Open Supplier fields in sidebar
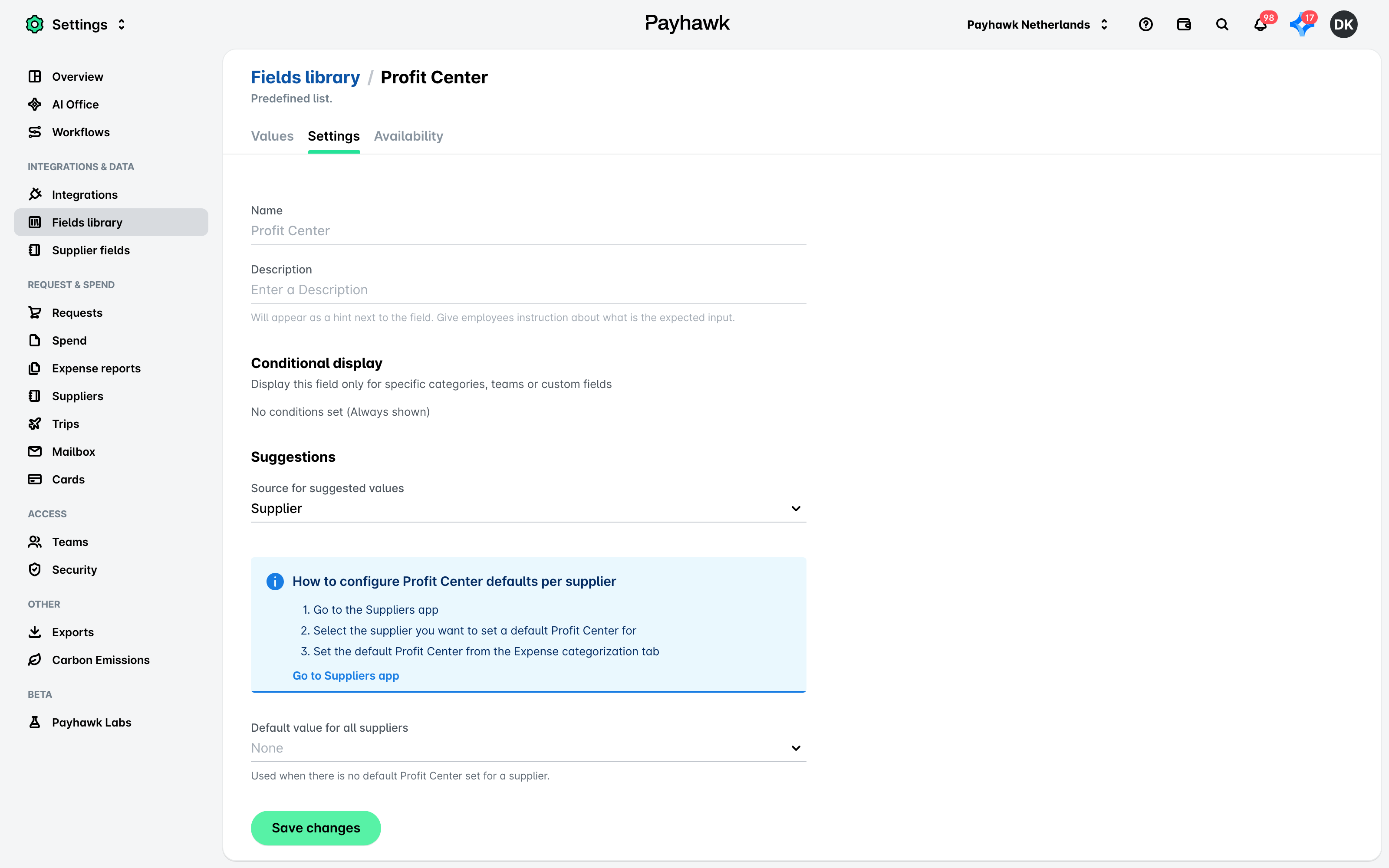This screenshot has height=868, width=1389. [111, 250]
